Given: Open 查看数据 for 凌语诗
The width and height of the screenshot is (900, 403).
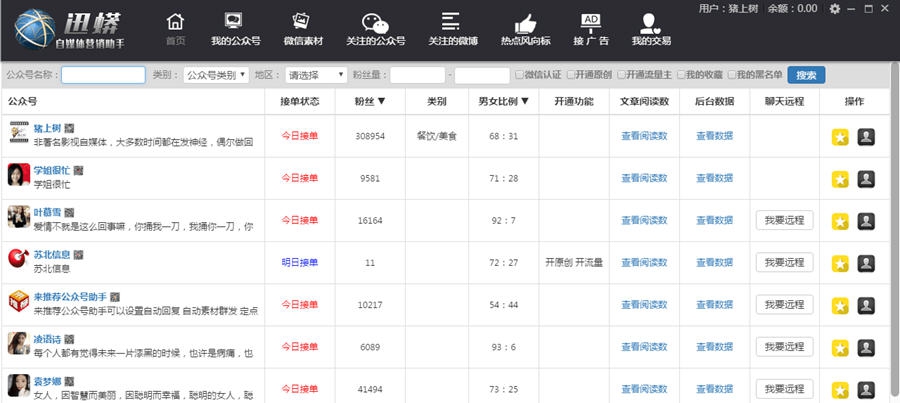Looking at the screenshot, I should click(x=715, y=347).
